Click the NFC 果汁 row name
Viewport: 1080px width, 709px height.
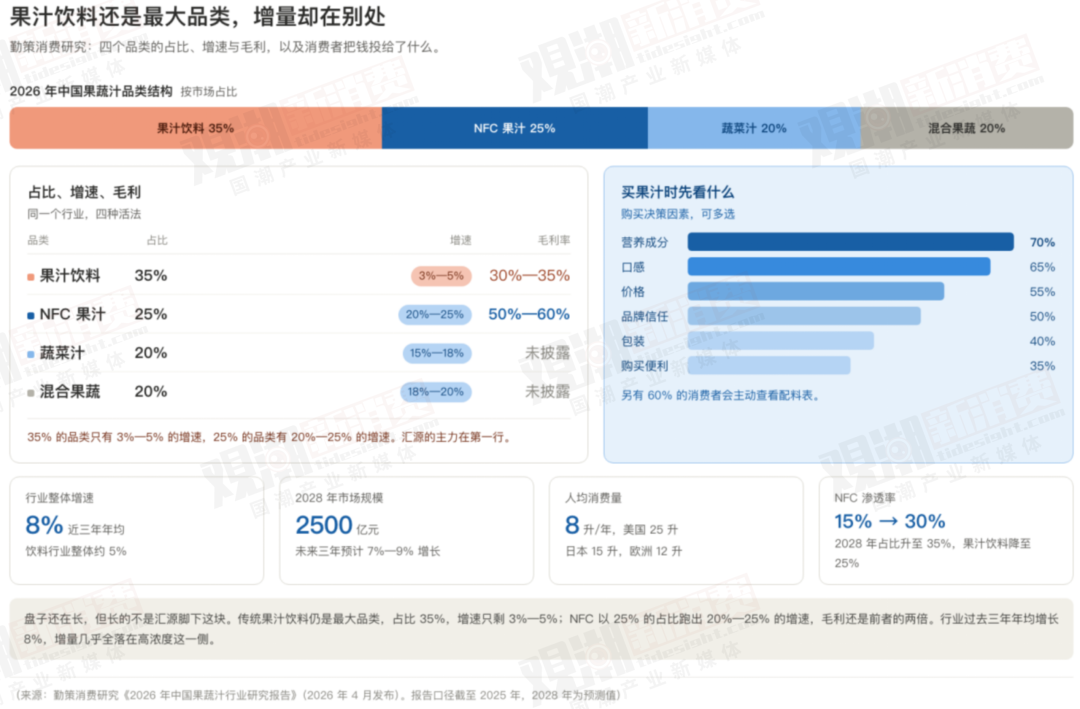pyautogui.click(x=72, y=314)
